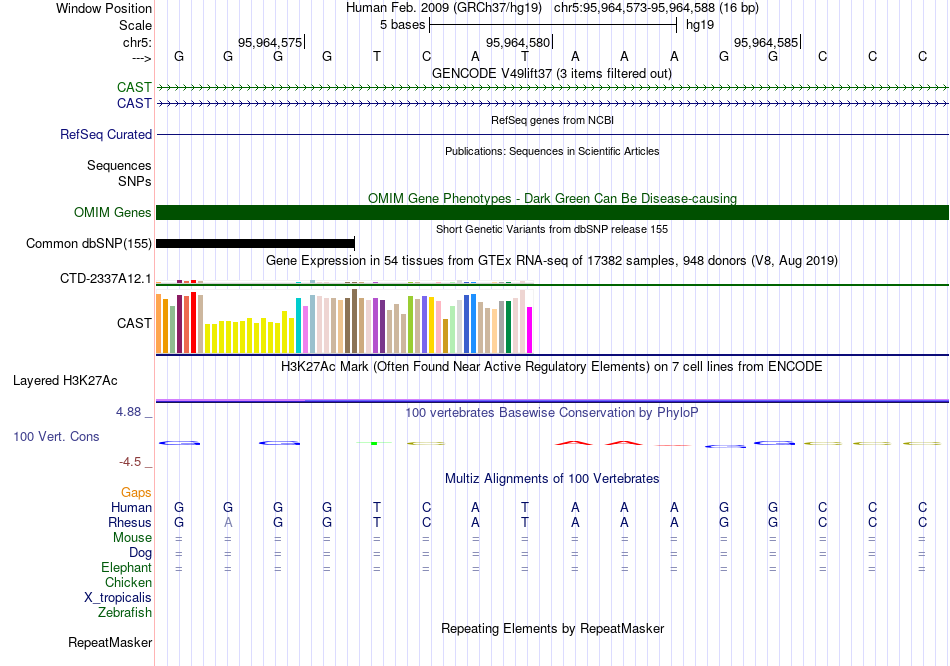The image size is (950, 666).
Task: Open 100 vertebrates Basewise Conservation by PhyloP title
Action: point(552,413)
